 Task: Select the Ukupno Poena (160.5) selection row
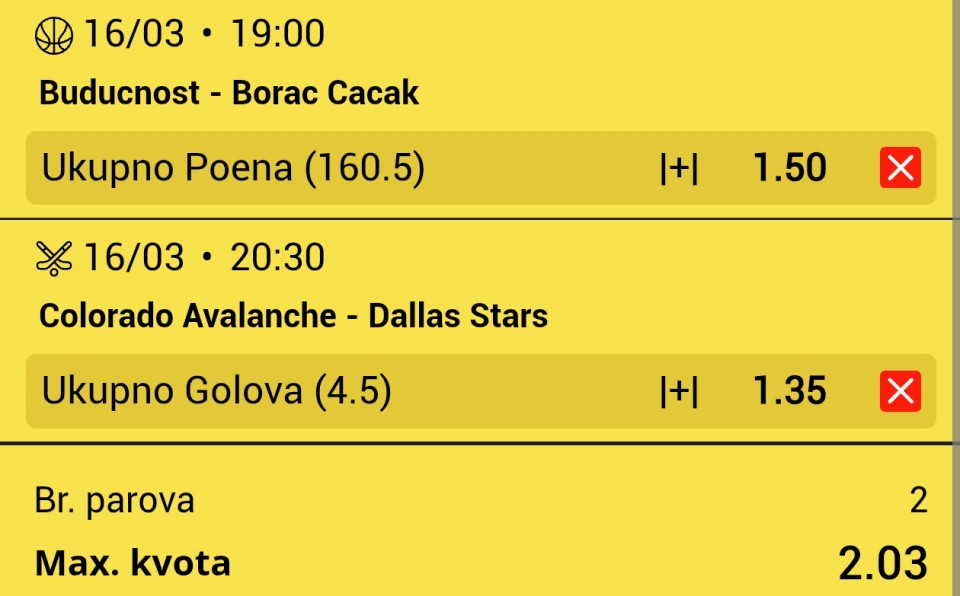(481, 168)
